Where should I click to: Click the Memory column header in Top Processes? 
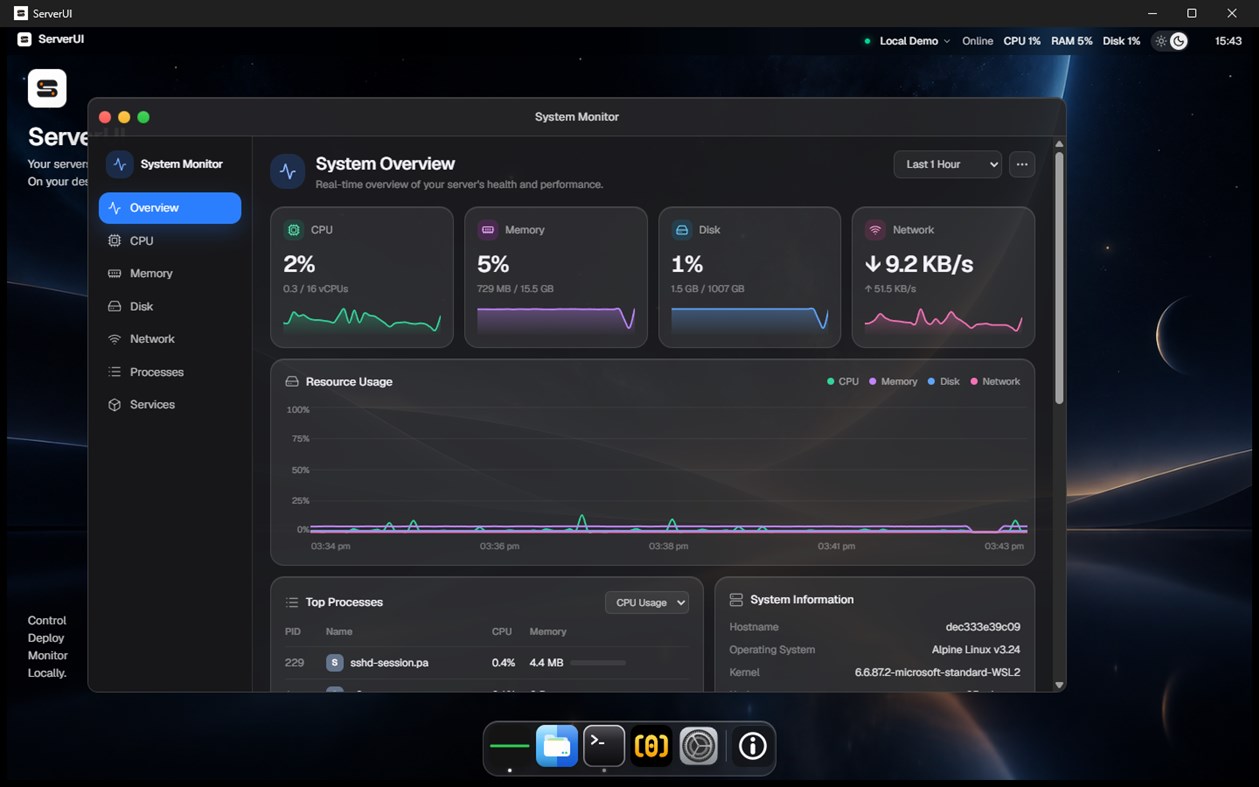[x=548, y=632]
